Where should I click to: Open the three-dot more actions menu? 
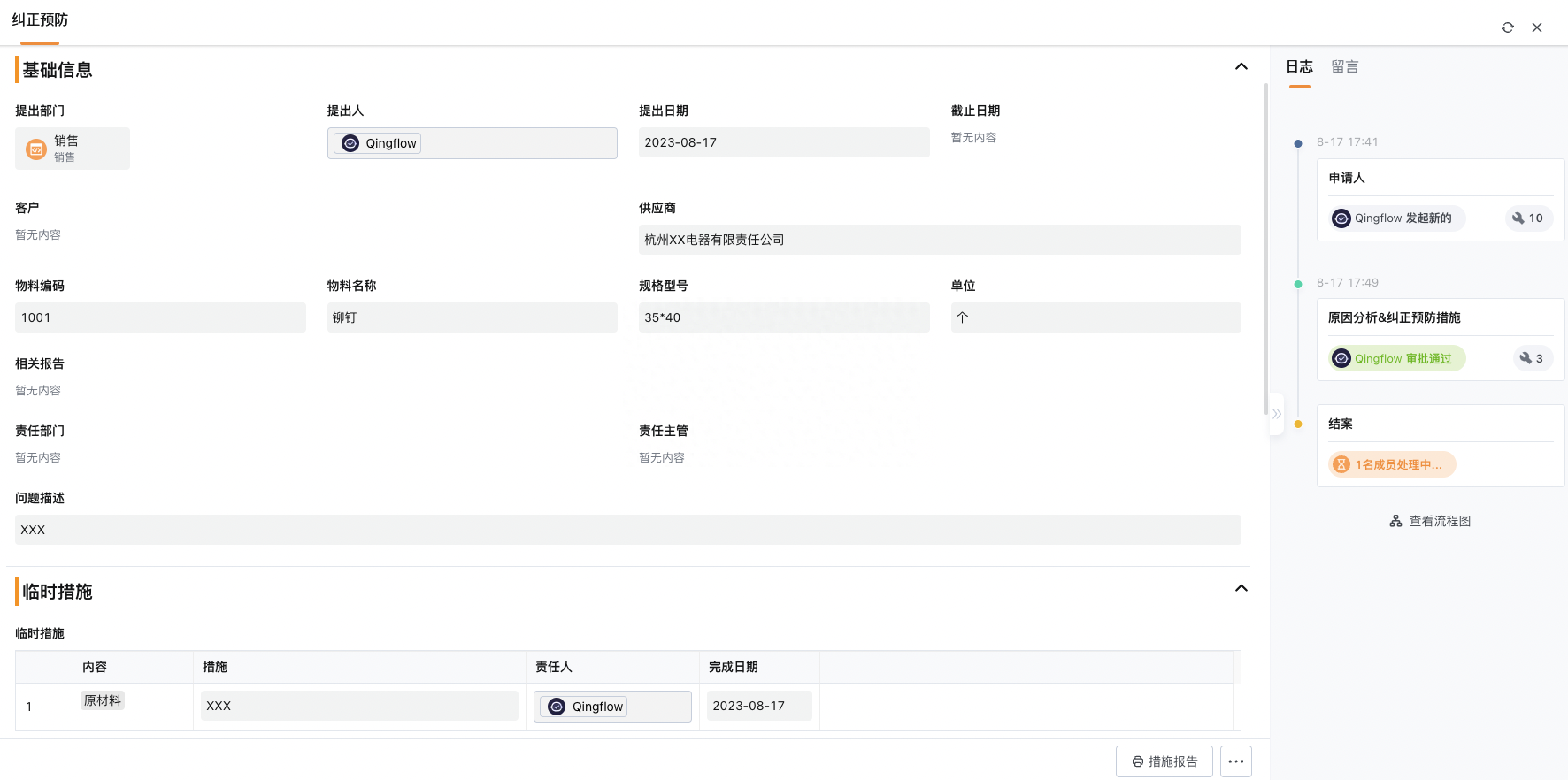(1236, 761)
